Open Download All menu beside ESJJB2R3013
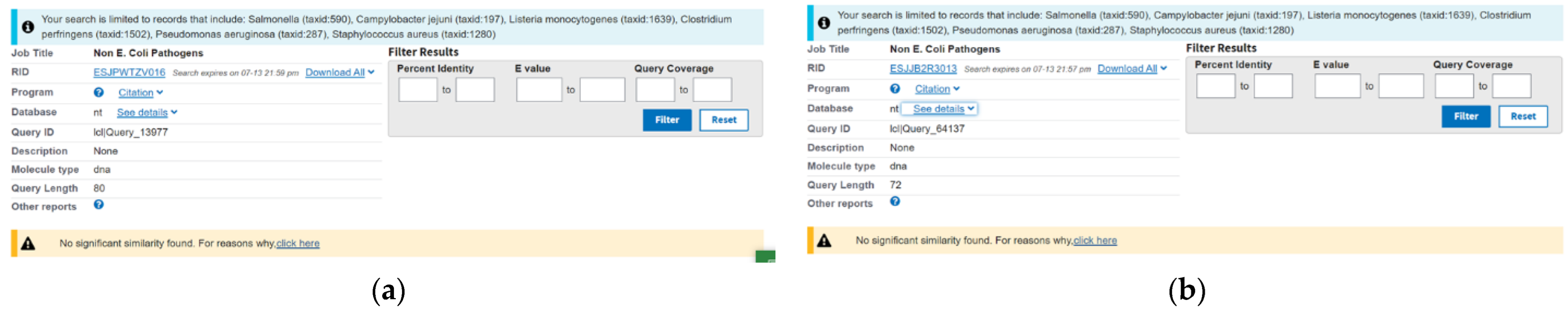 pyautogui.click(x=1131, y=69)
